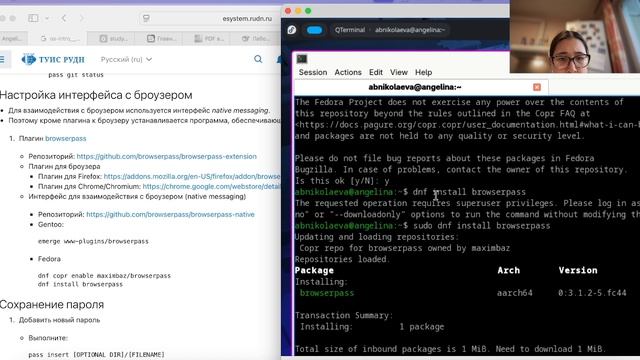Click the "Transaction Summary:" line in terminal
Screen dimensions: 640x360
click(x=344, y=316)
